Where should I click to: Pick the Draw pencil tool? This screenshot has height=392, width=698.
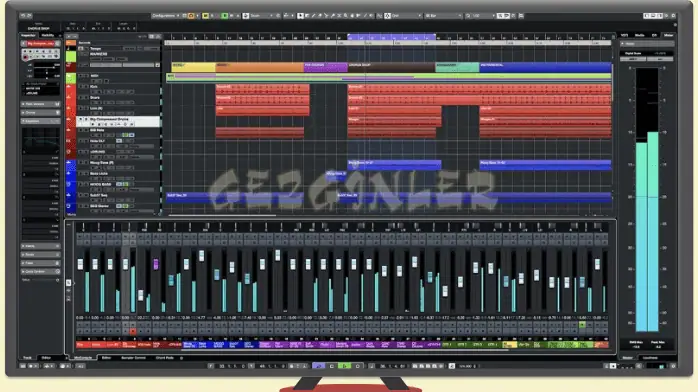pos(313,16)
